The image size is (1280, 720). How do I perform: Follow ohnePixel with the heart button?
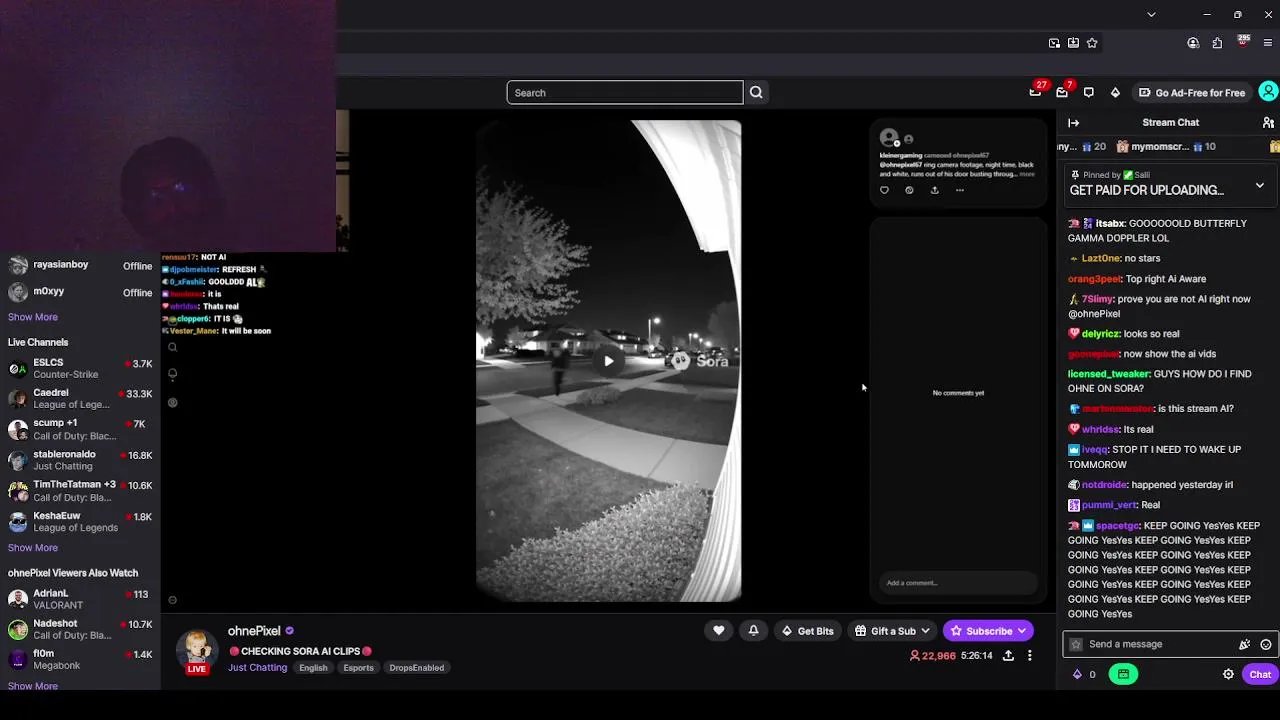[718, 630]
